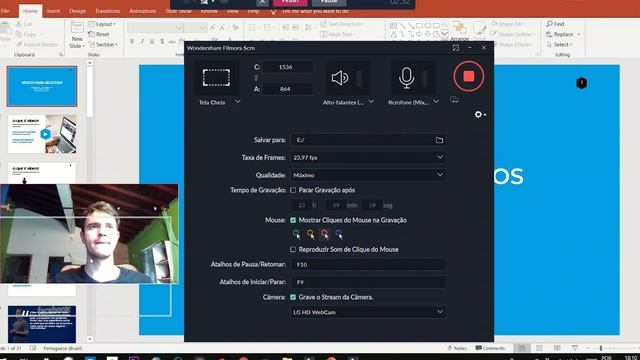Viewport: 640px width, 360px height.
Task: Open the File tab in PowerPoint
Action: pos(5,11)
